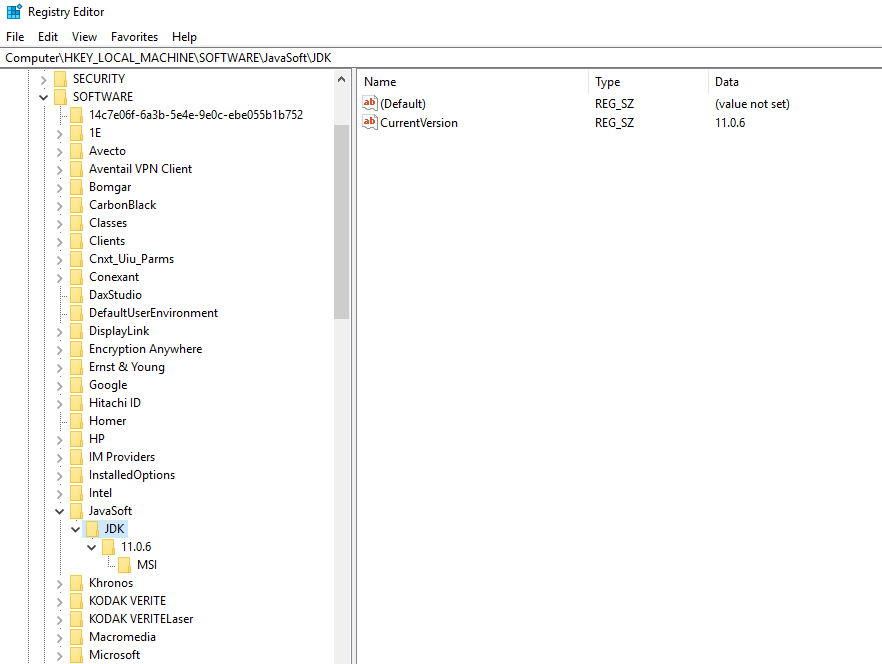
Task: Expand the Avecto key
Action: pyautogui.click(x=60, y=151)
